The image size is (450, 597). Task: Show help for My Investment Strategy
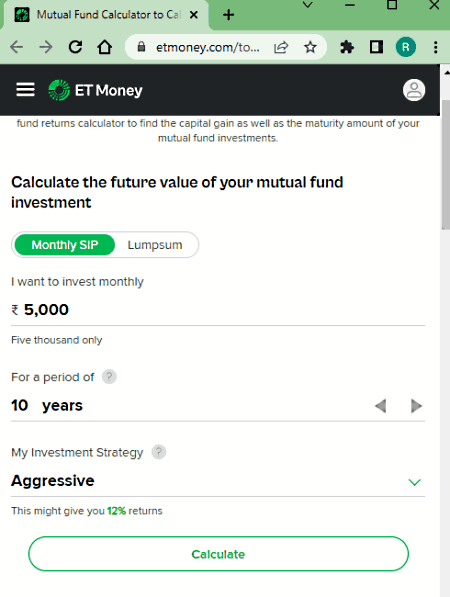point(159,452)
